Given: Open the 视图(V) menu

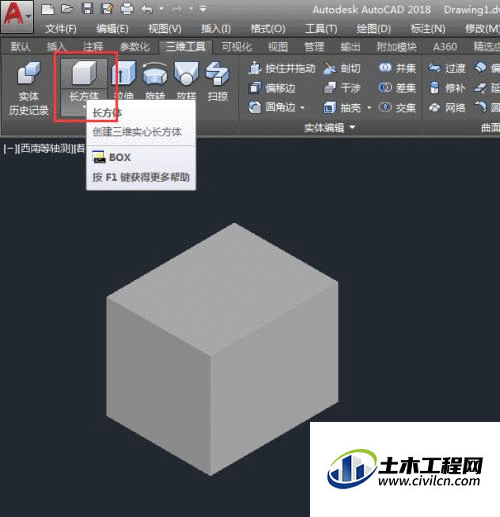Looking at the screenshot, I should [165, 29].
